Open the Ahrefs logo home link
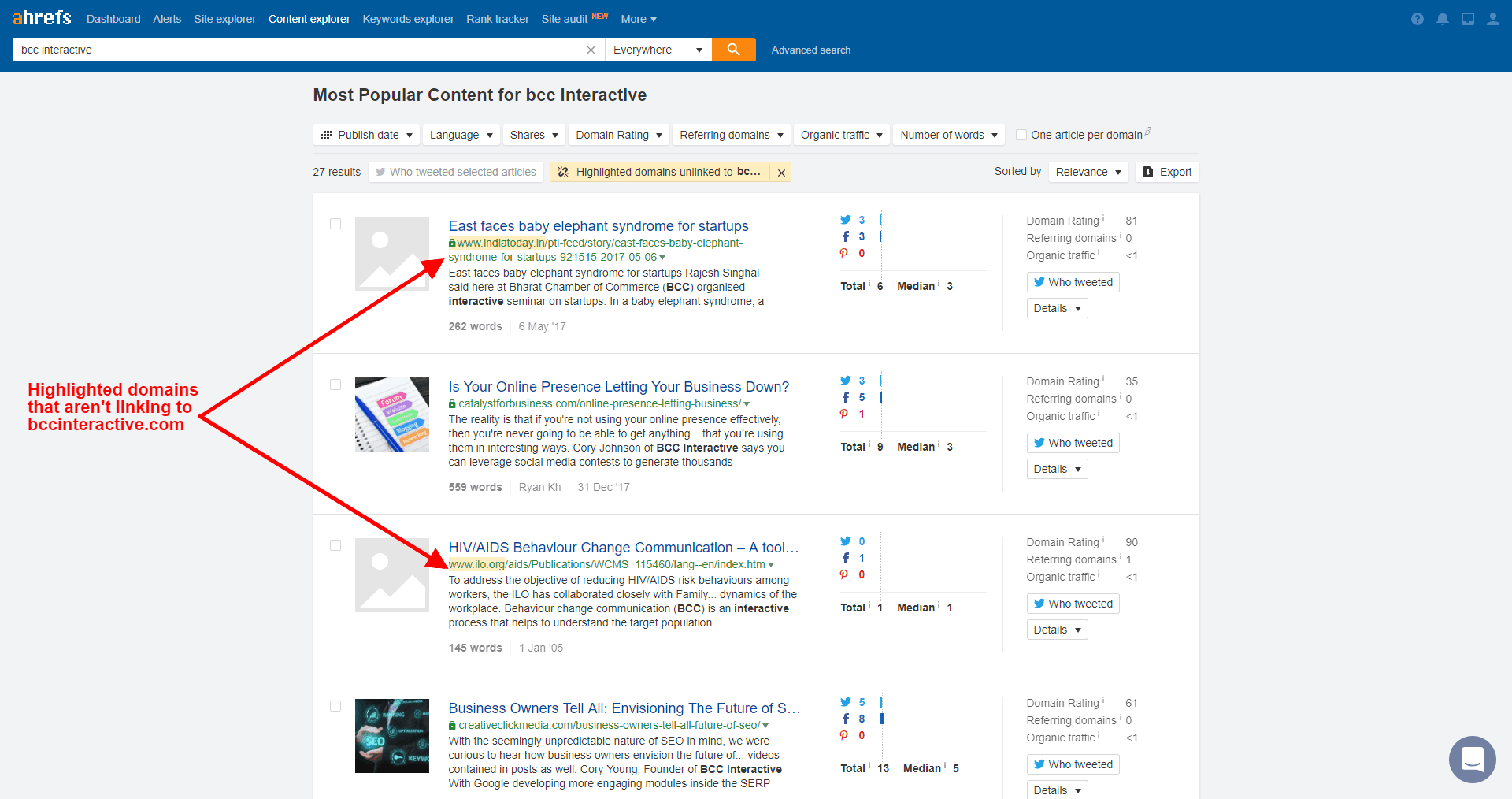Screen dimensions: 1512x799 point(41,17)
